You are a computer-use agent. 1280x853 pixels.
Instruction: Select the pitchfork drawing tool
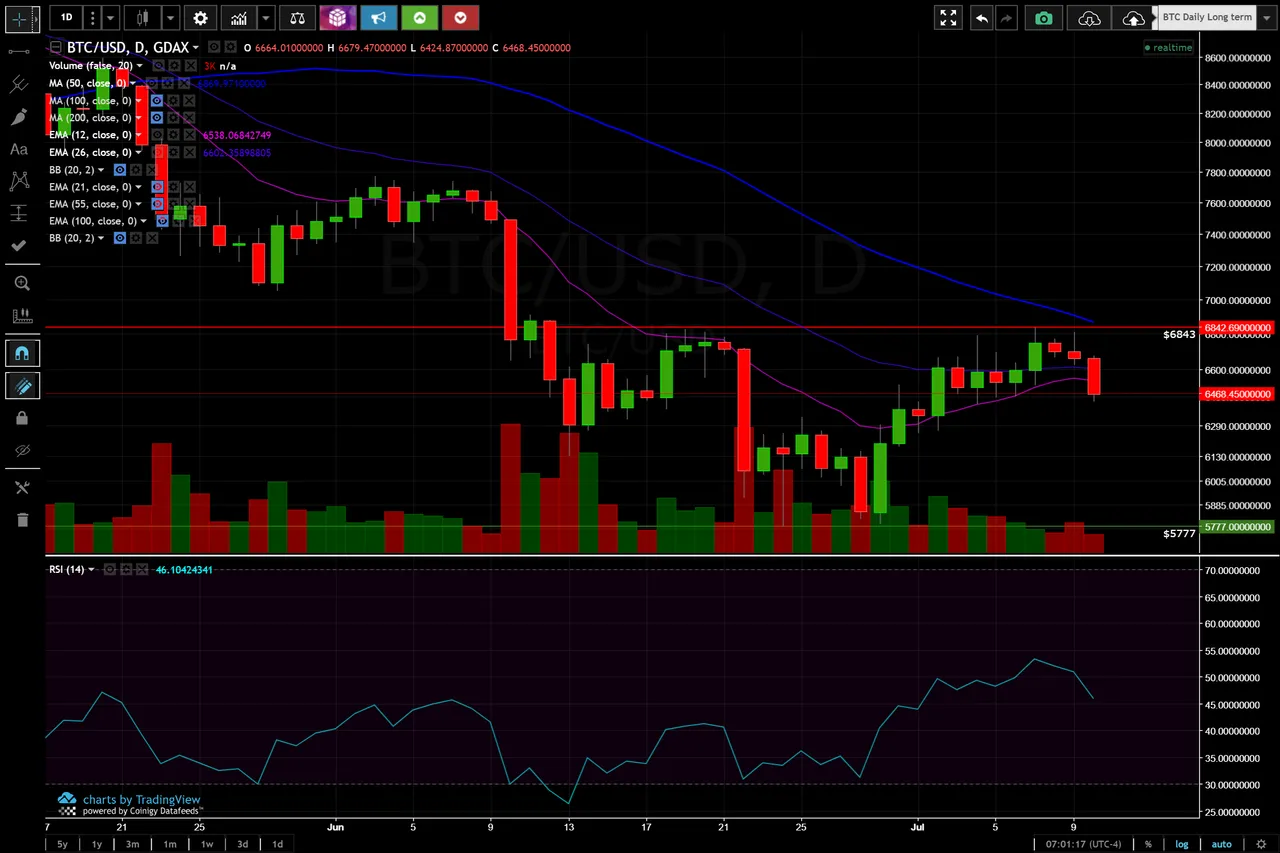[x=19, y=84]
